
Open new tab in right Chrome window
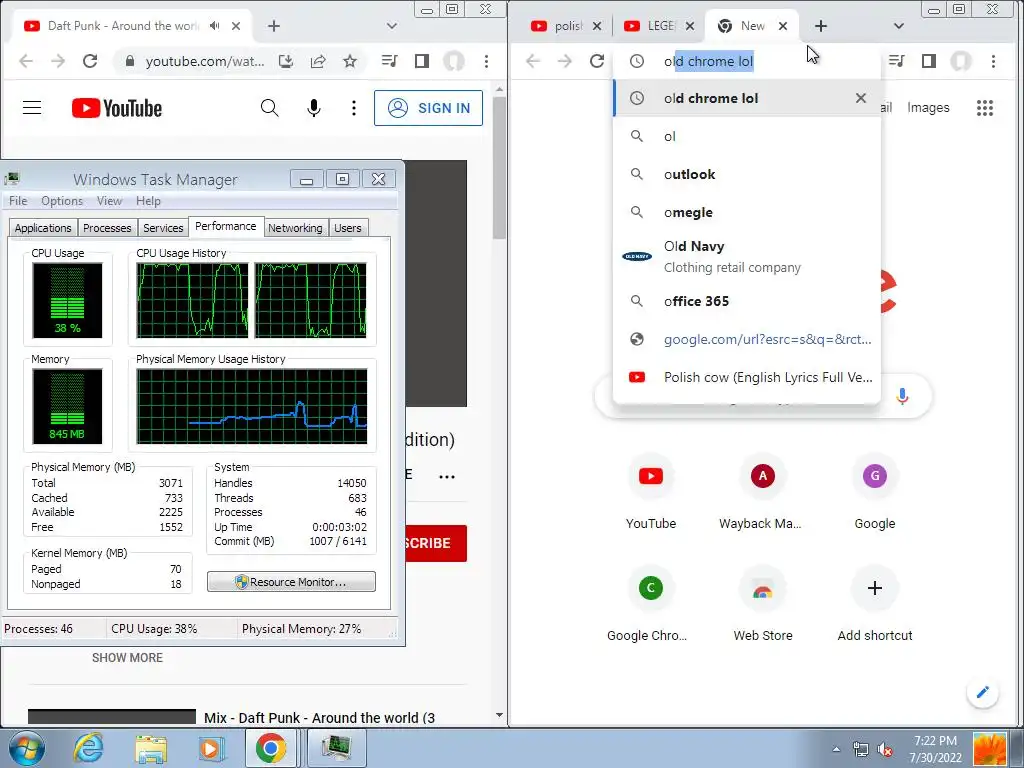[x=821, y=26]
